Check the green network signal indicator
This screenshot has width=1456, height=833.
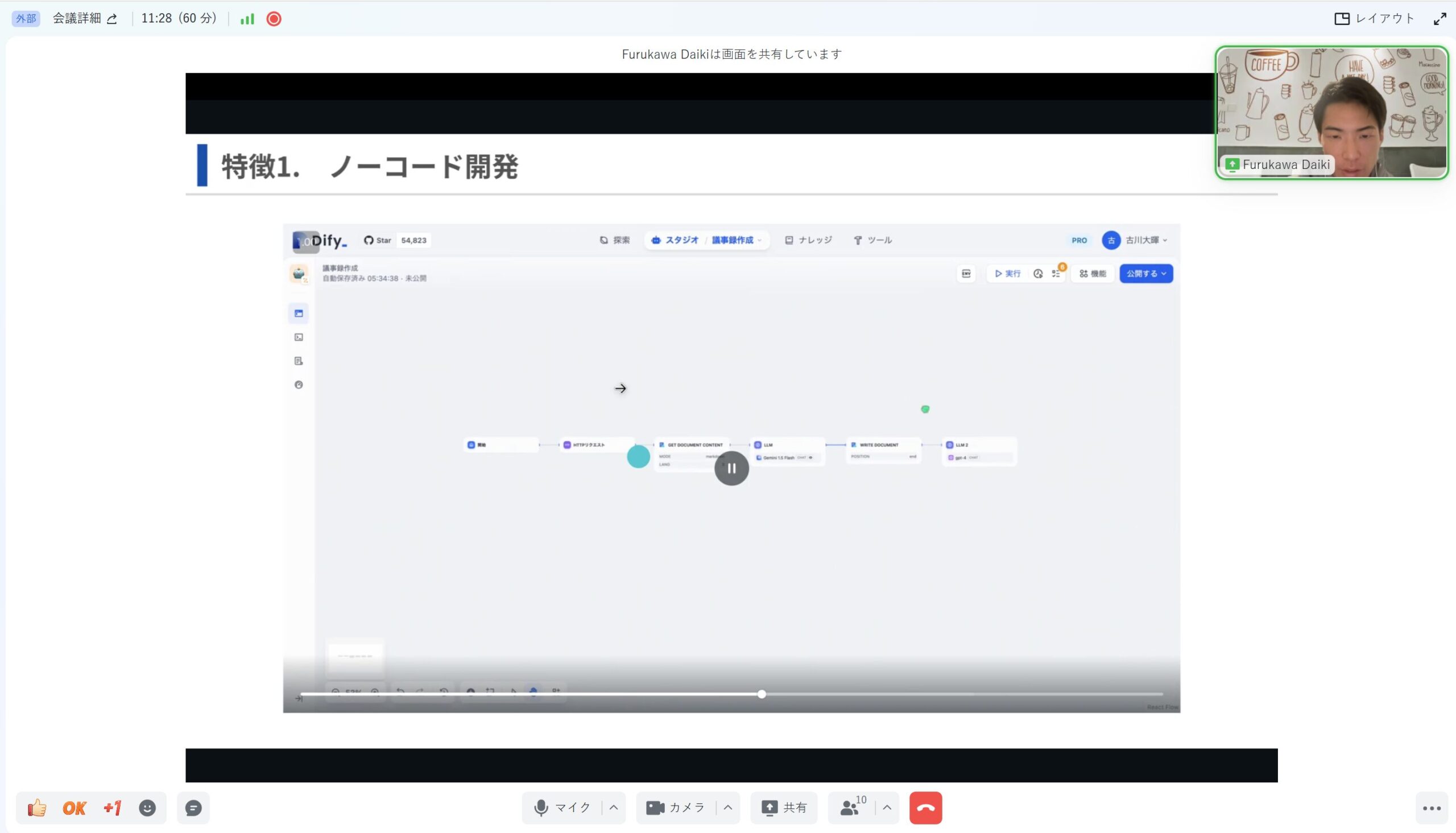tap(247, 19)
